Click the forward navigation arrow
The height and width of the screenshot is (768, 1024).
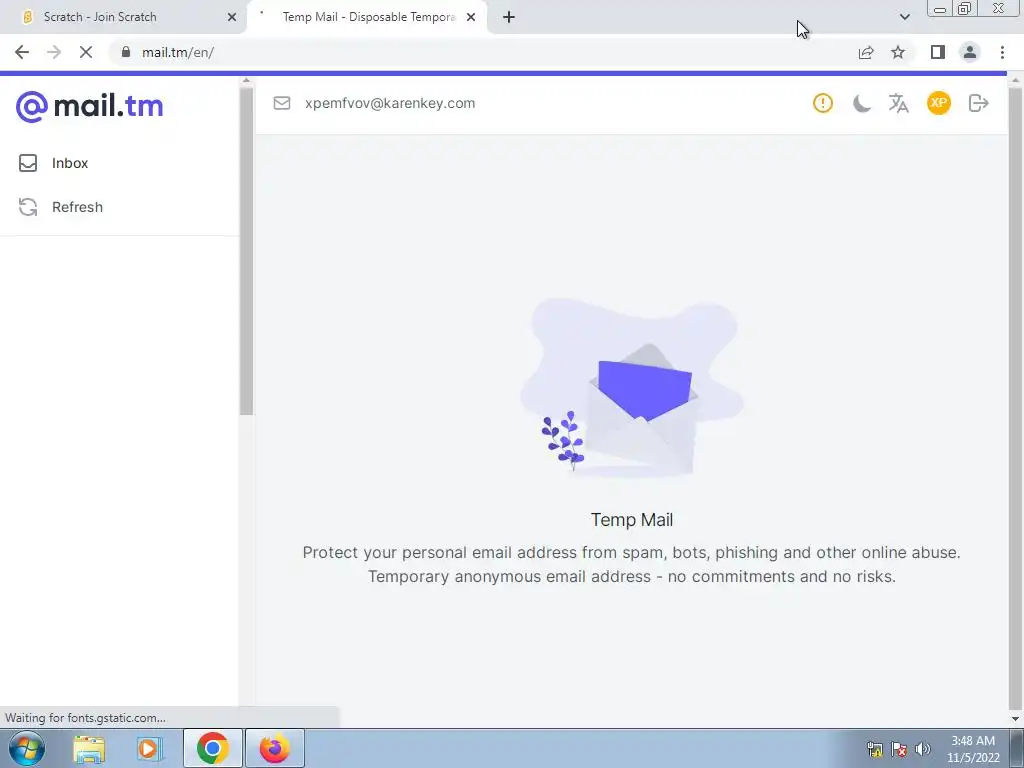[x=54, y=52]
